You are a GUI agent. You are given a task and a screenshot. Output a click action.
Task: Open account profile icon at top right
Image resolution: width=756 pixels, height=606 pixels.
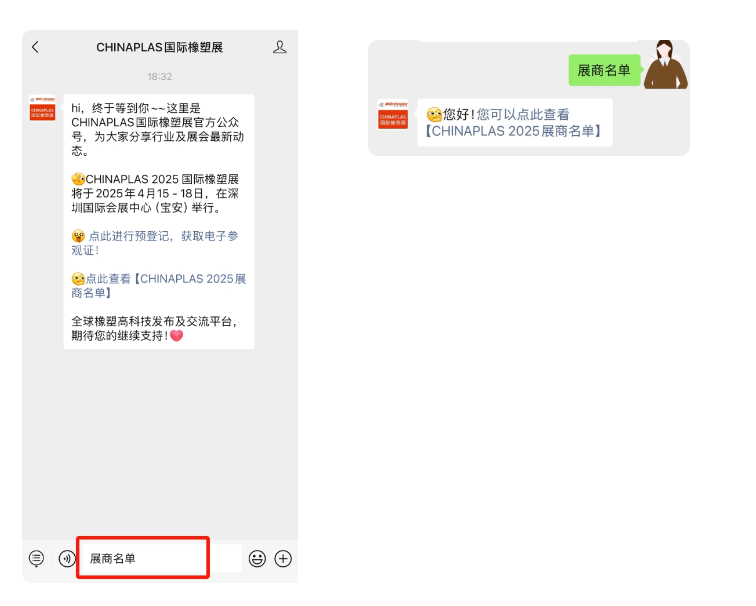click(x=280, y=47)
